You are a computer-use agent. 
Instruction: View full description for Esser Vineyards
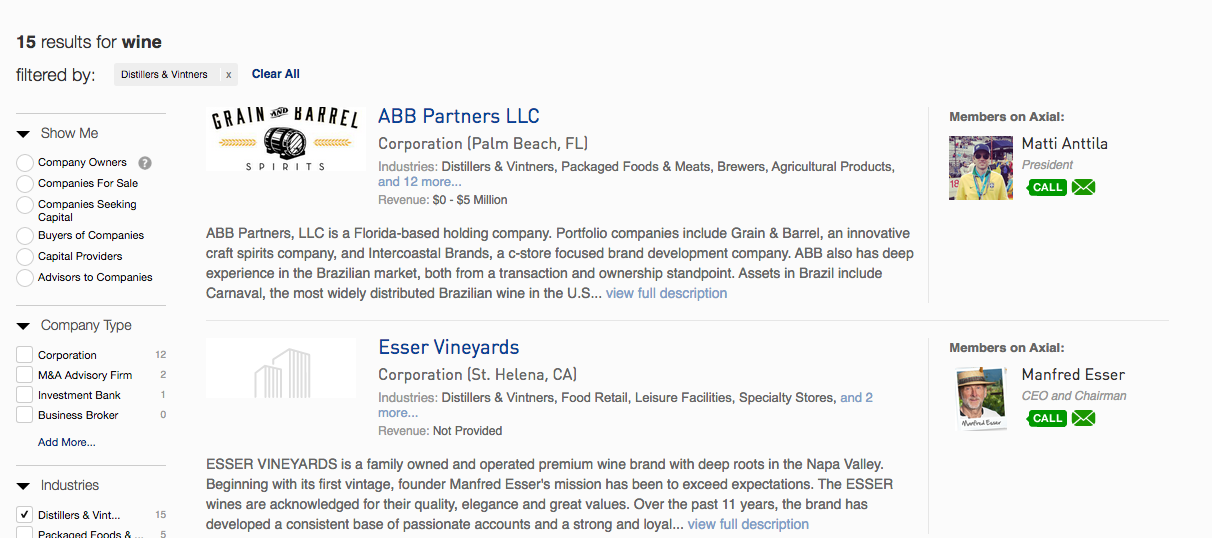click(x=748, y=524)
